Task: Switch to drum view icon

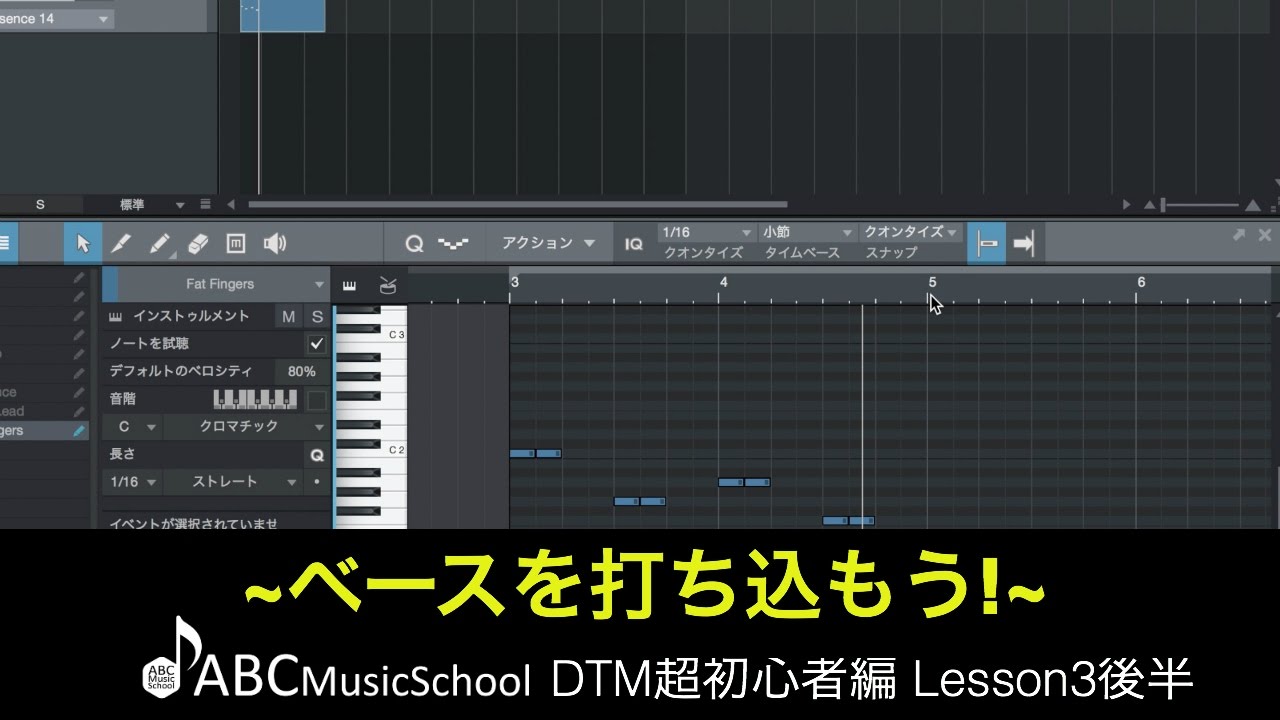Action: [388, 286]
